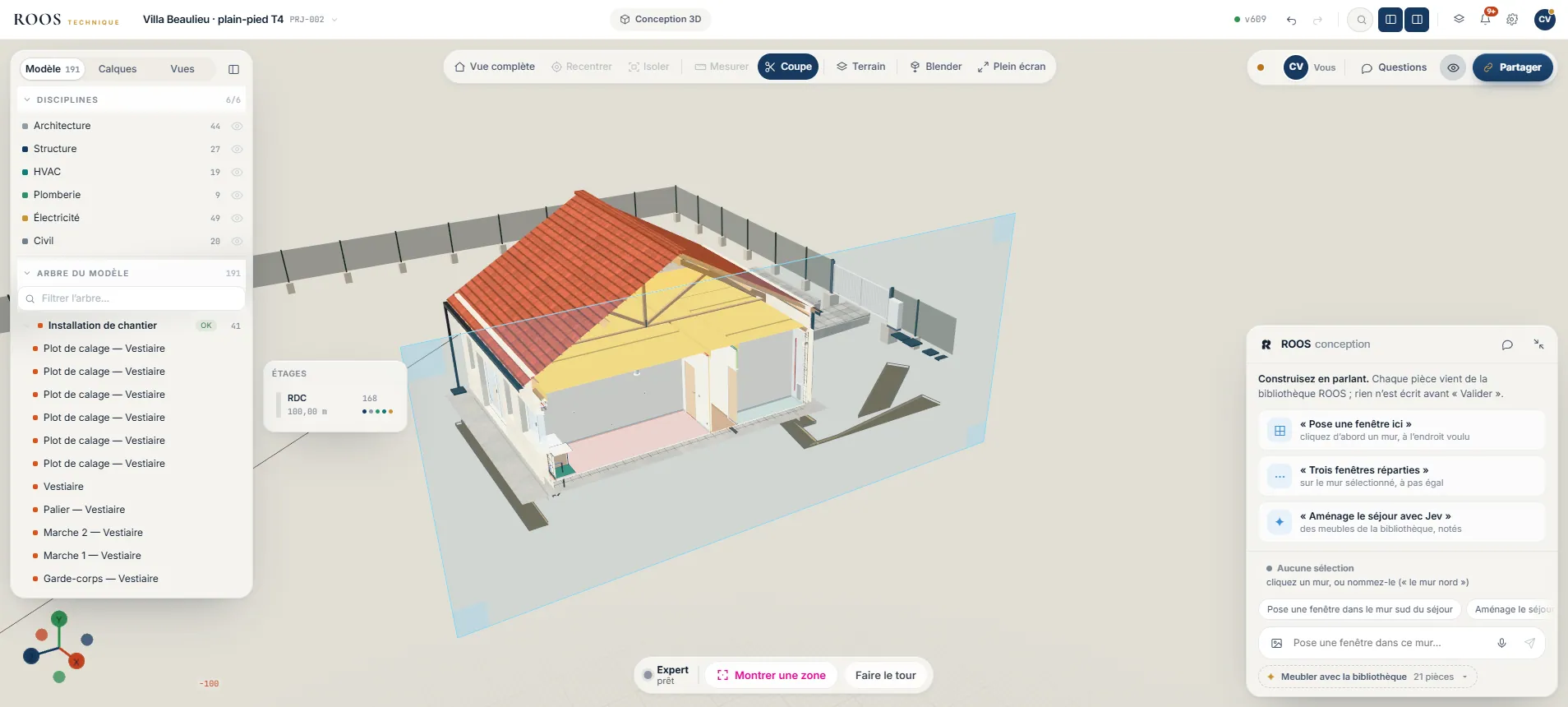Hide the Électricité discipline
Viewport: 1568px width, 707px height.
click(237, 218)
